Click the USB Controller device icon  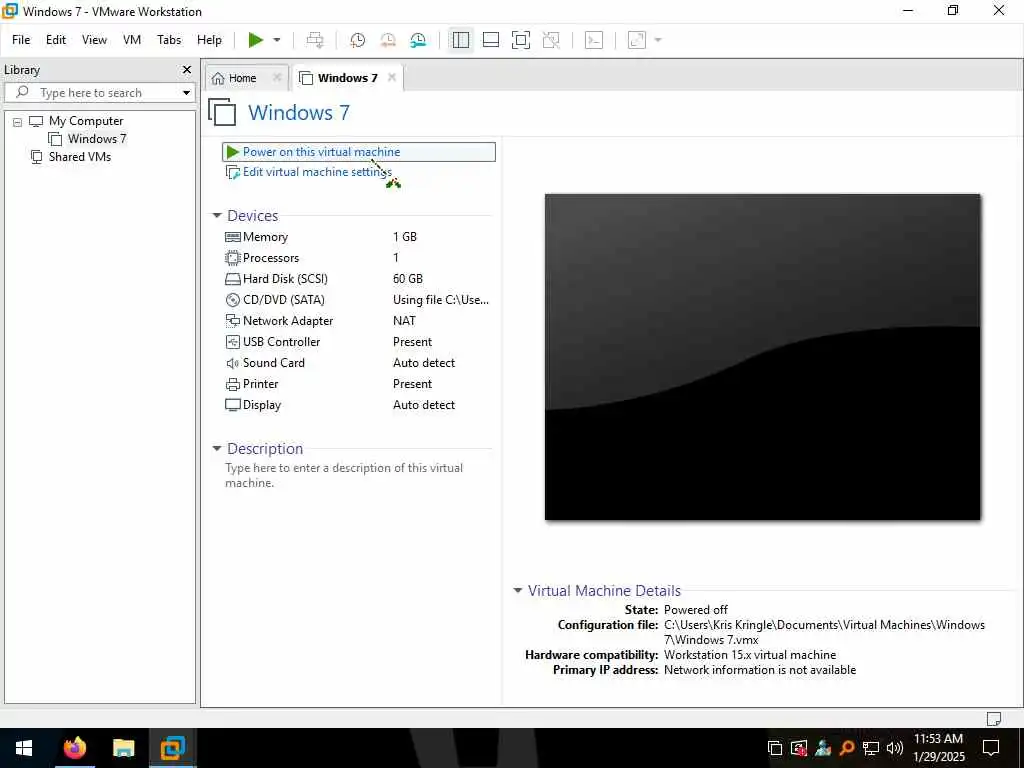coord(232,342)
